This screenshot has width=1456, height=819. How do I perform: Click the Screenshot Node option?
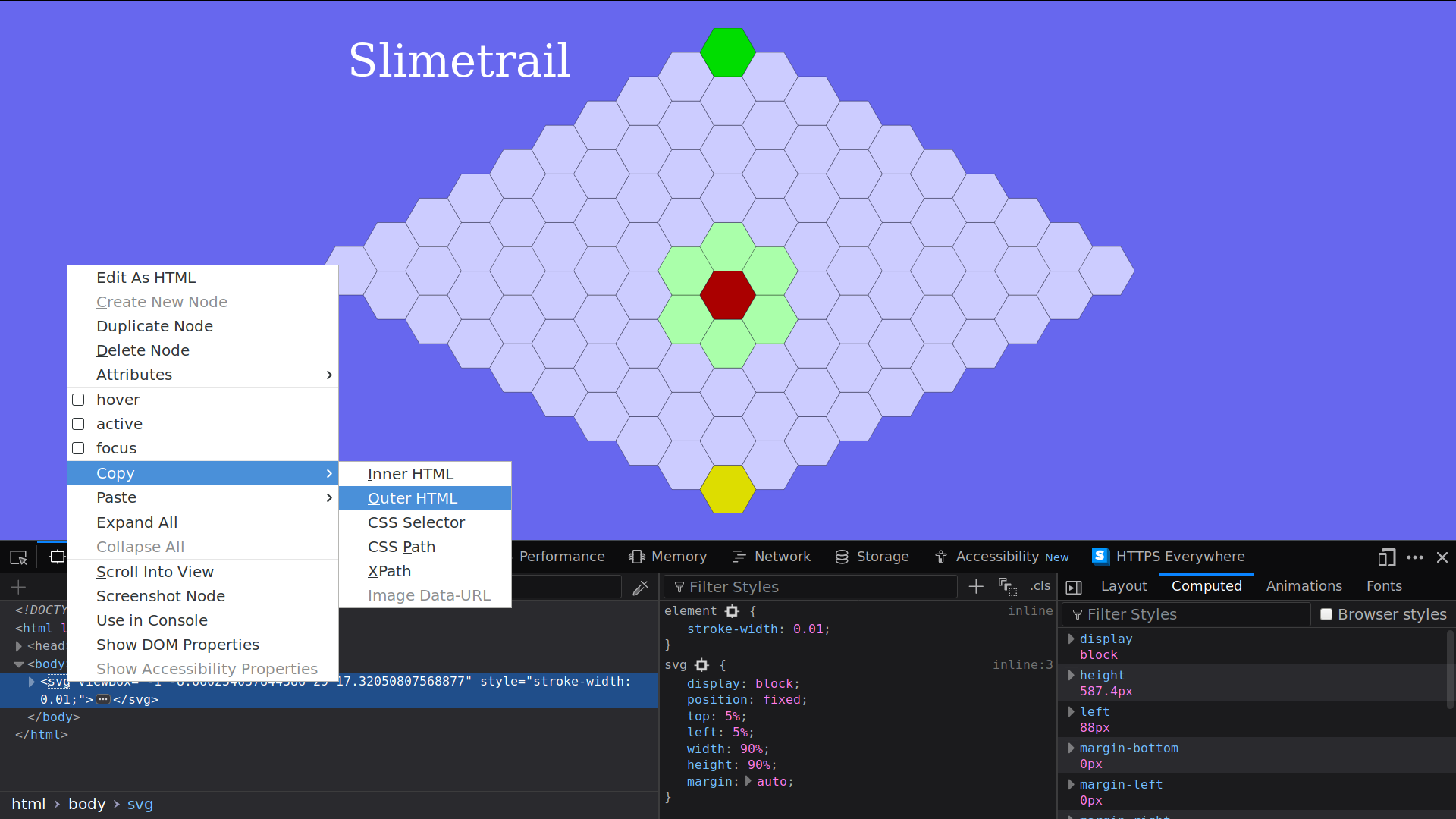point(160,595)
